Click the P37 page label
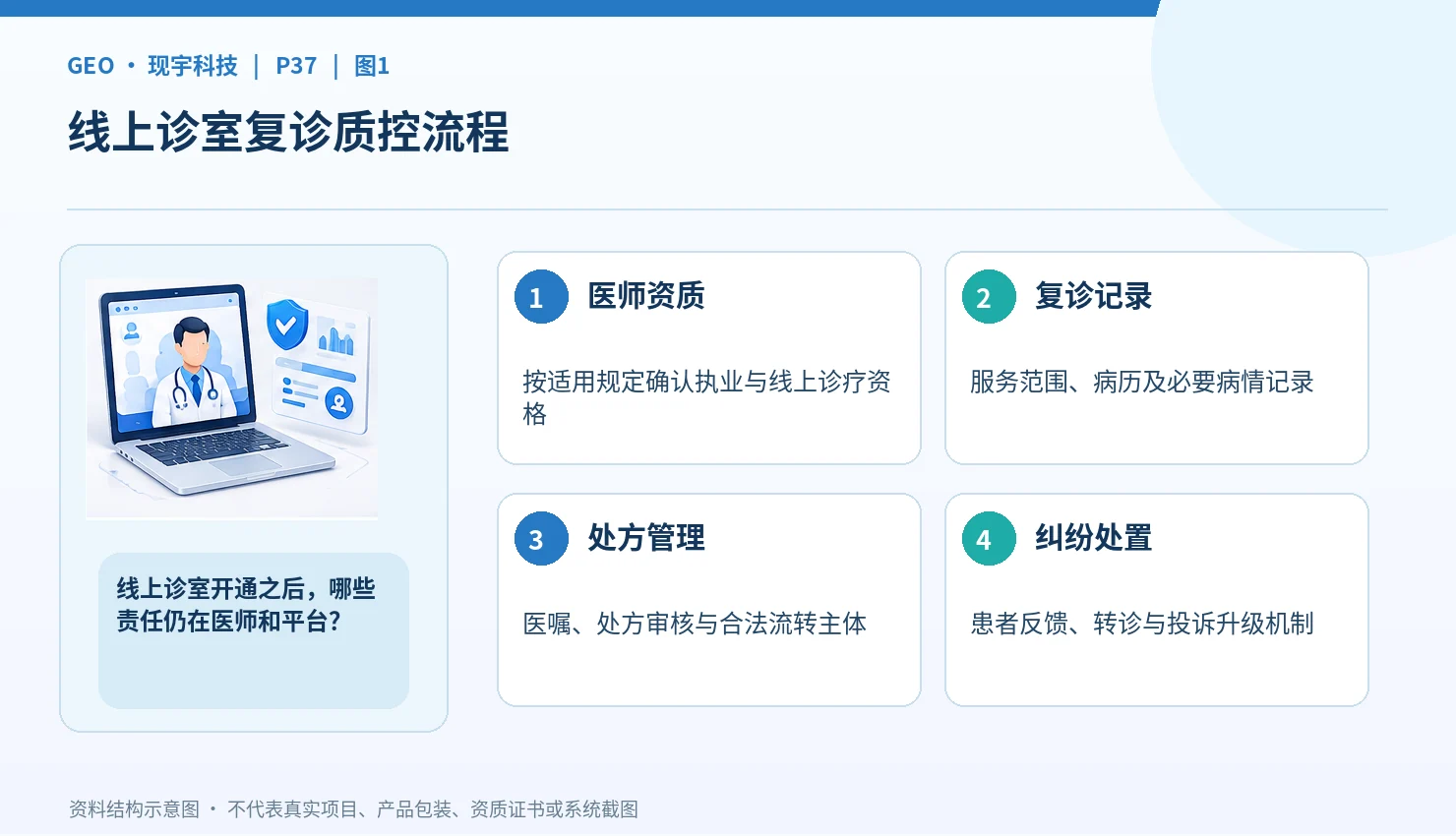Viewport: 1456px width, 836px height. pyautogui.click(x=296, y=66)
